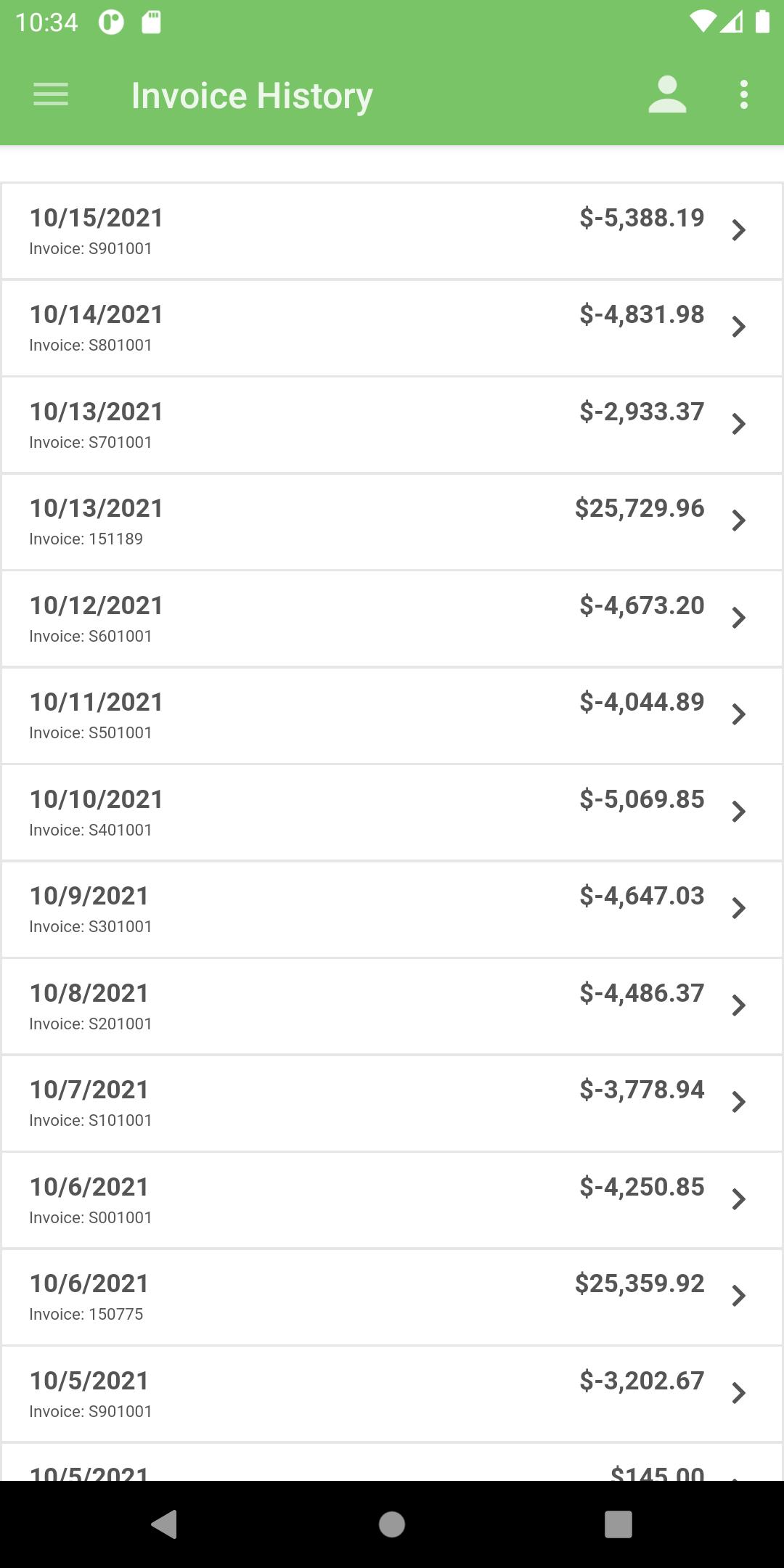Open the hamburger navigation menu
784x1568 pixels.
[51, 95]
